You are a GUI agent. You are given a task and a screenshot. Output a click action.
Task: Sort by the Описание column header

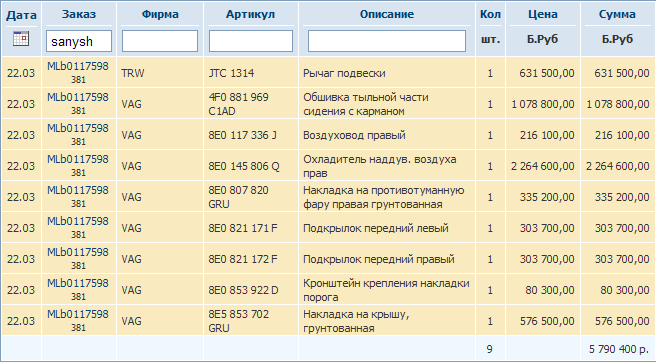point(387,14)
